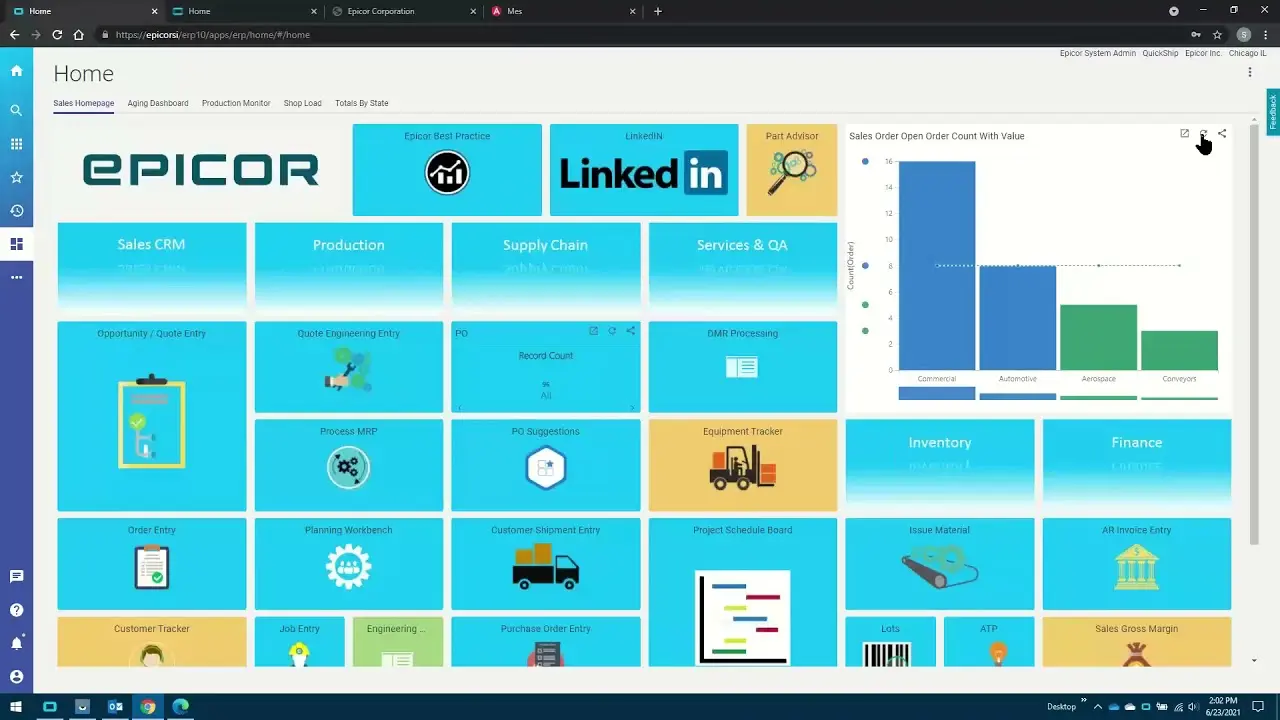The image size is (1280, 720).
Task: Open the favorites star in sidebar
Action: [16, 177]
